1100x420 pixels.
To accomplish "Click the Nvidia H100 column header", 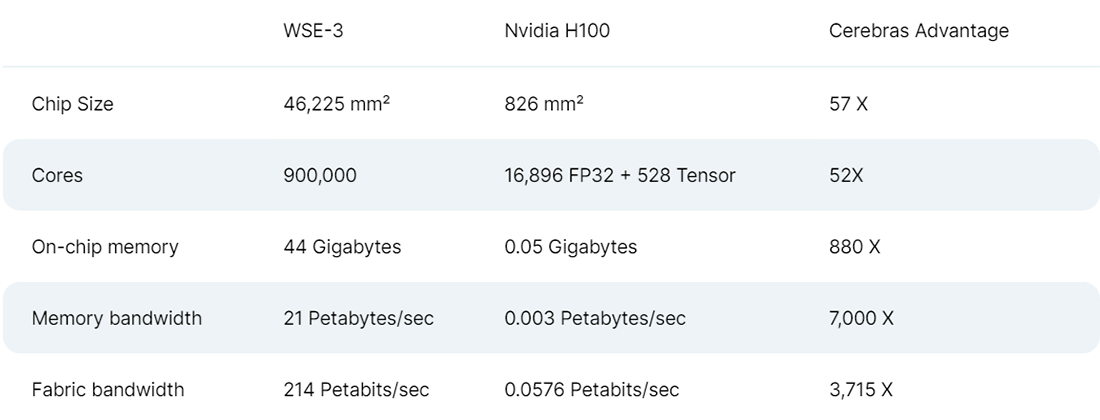I will click(x=557, y=31).
